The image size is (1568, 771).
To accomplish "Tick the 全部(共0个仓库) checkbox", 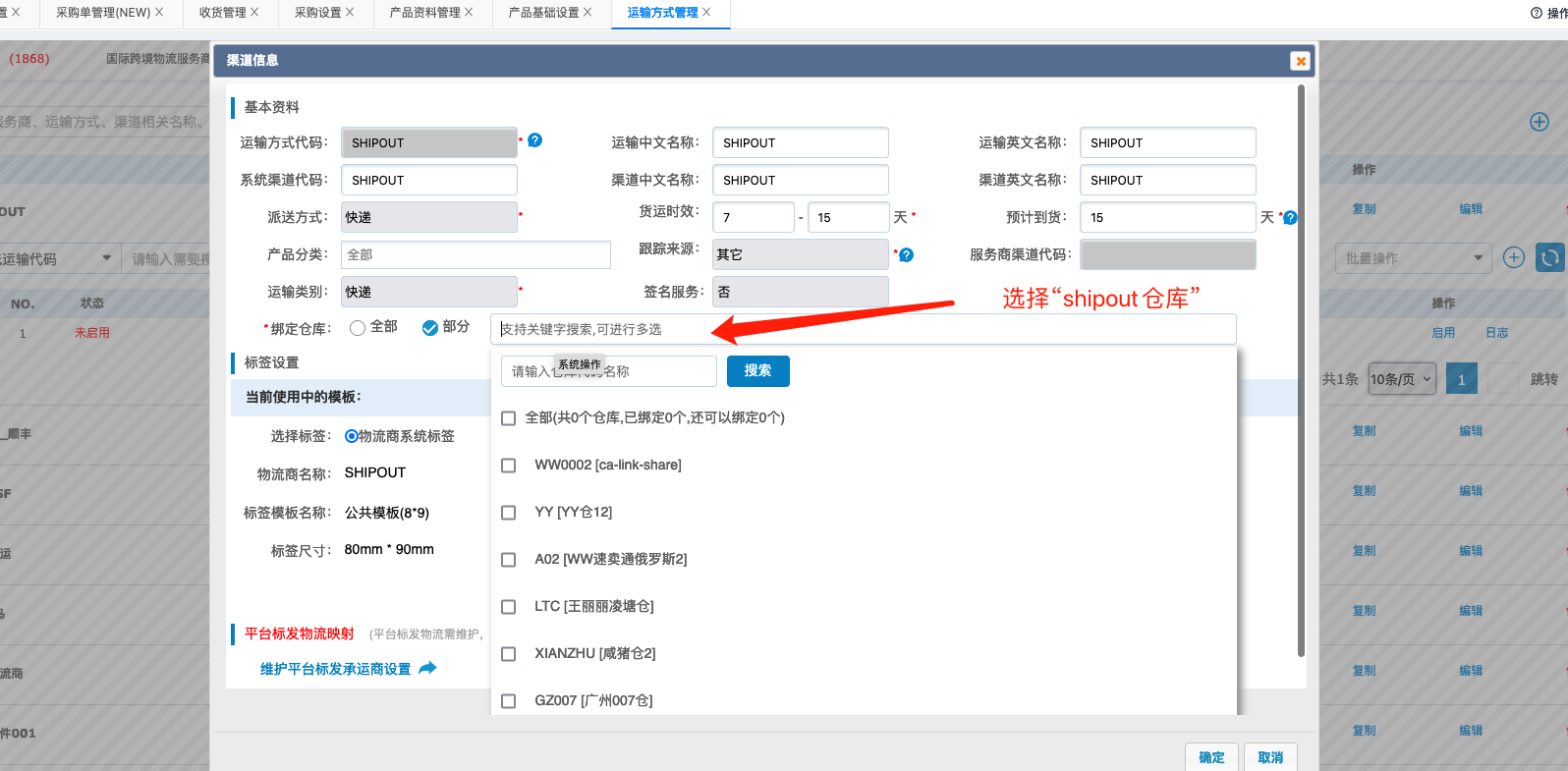I will click(509, 418).
